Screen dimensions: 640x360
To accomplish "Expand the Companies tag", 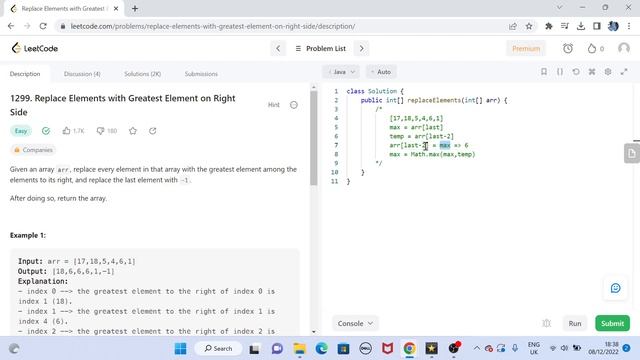I will click(33, 150).
